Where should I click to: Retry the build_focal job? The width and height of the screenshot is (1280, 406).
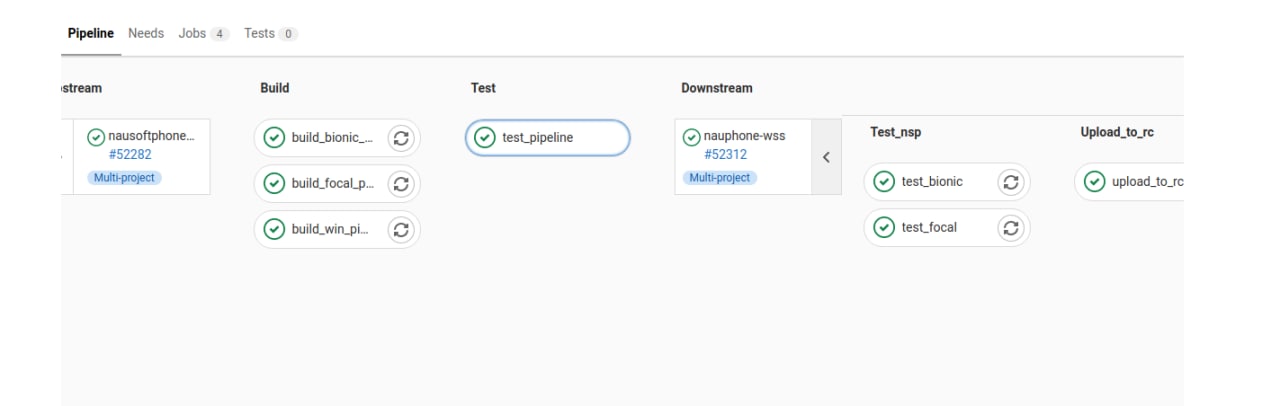coord(401,184)
